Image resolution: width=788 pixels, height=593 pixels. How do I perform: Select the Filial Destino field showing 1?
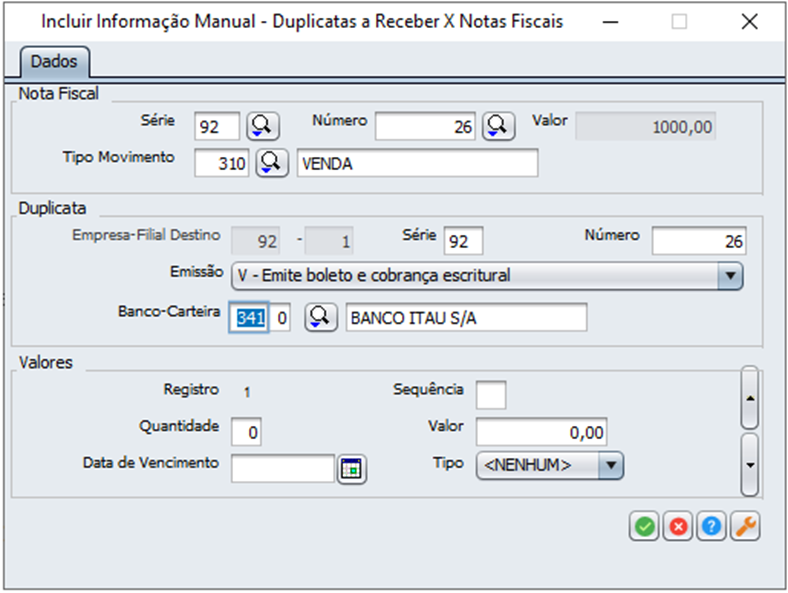(x=329, y=241)
